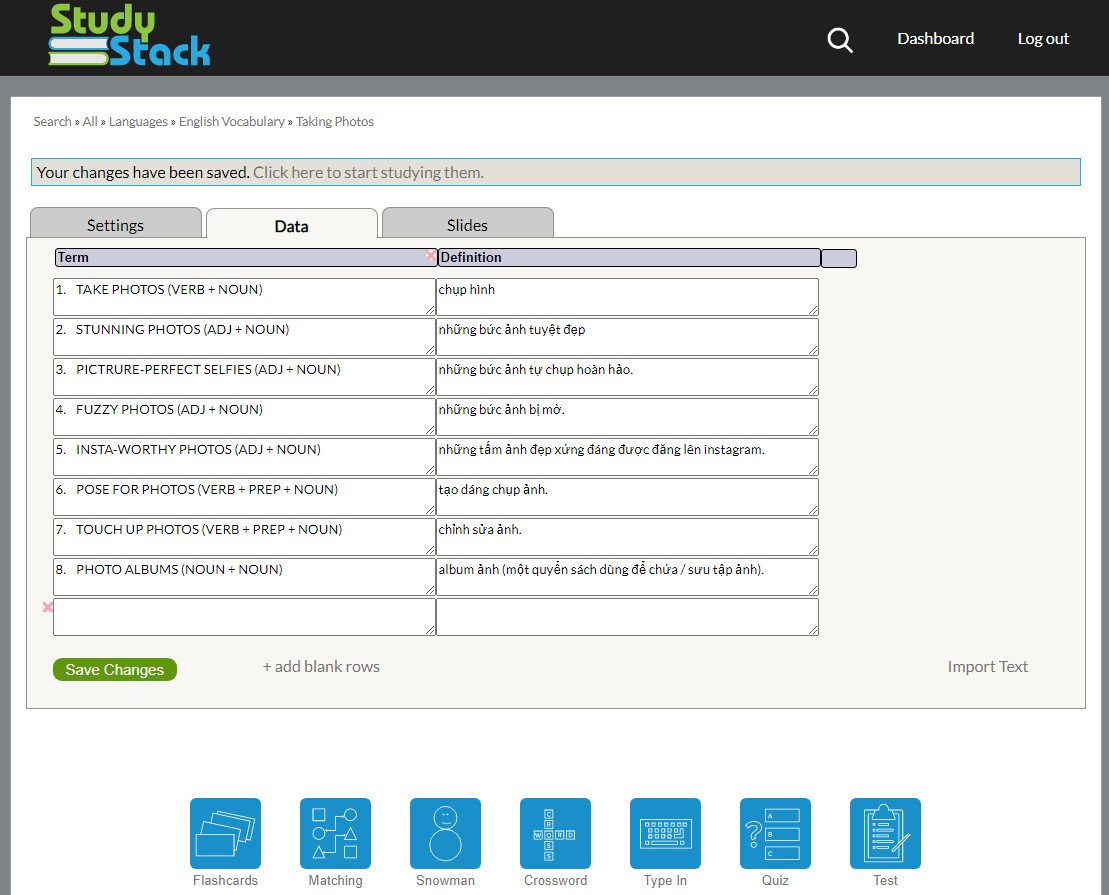Open the Crossword puzzle icon
Viewport: 1109px width, 895px height.
555,833
